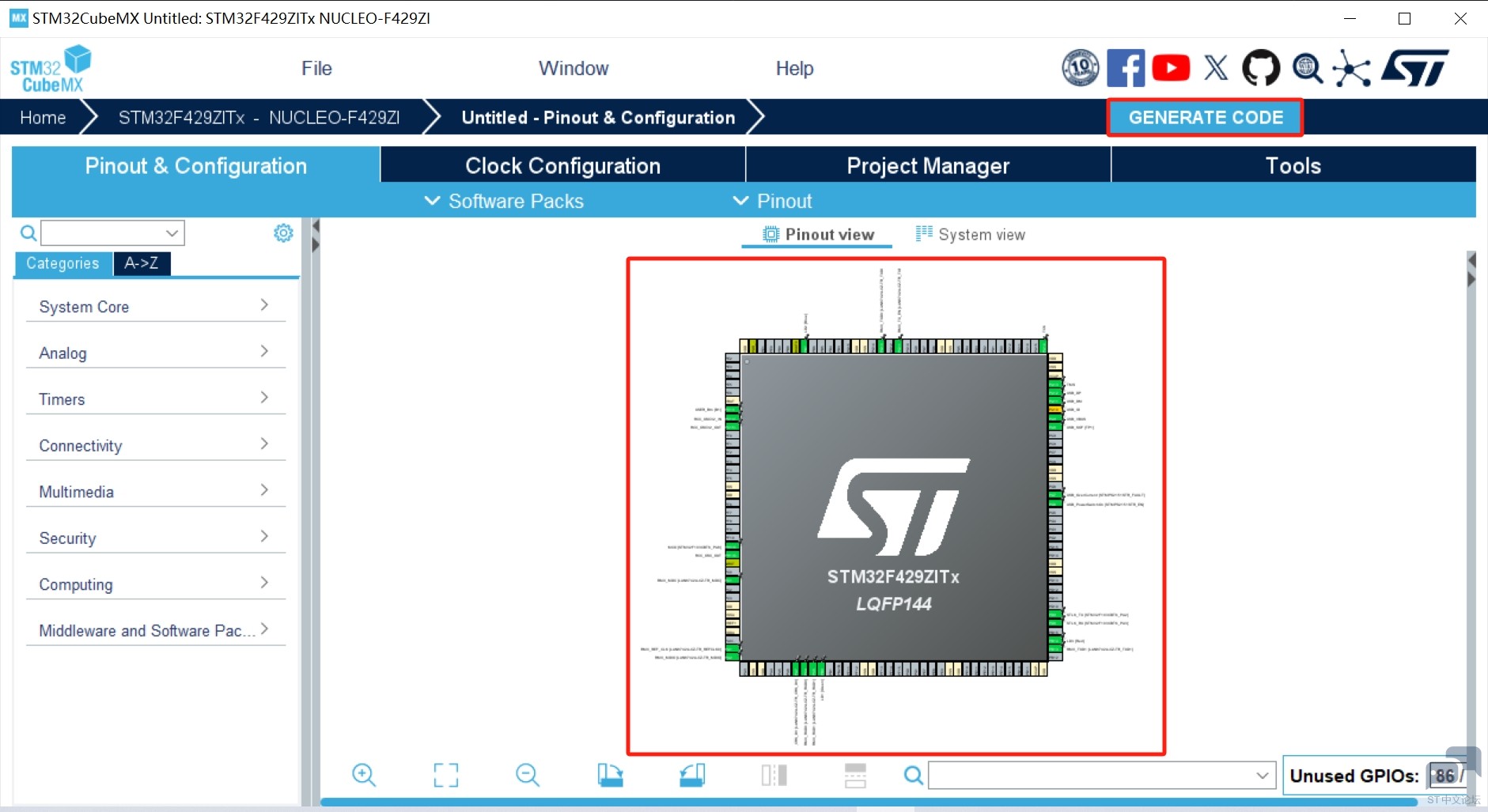Click the ST logo in the header
This screenshot has width=1488, height=812.
(1415, 68)
